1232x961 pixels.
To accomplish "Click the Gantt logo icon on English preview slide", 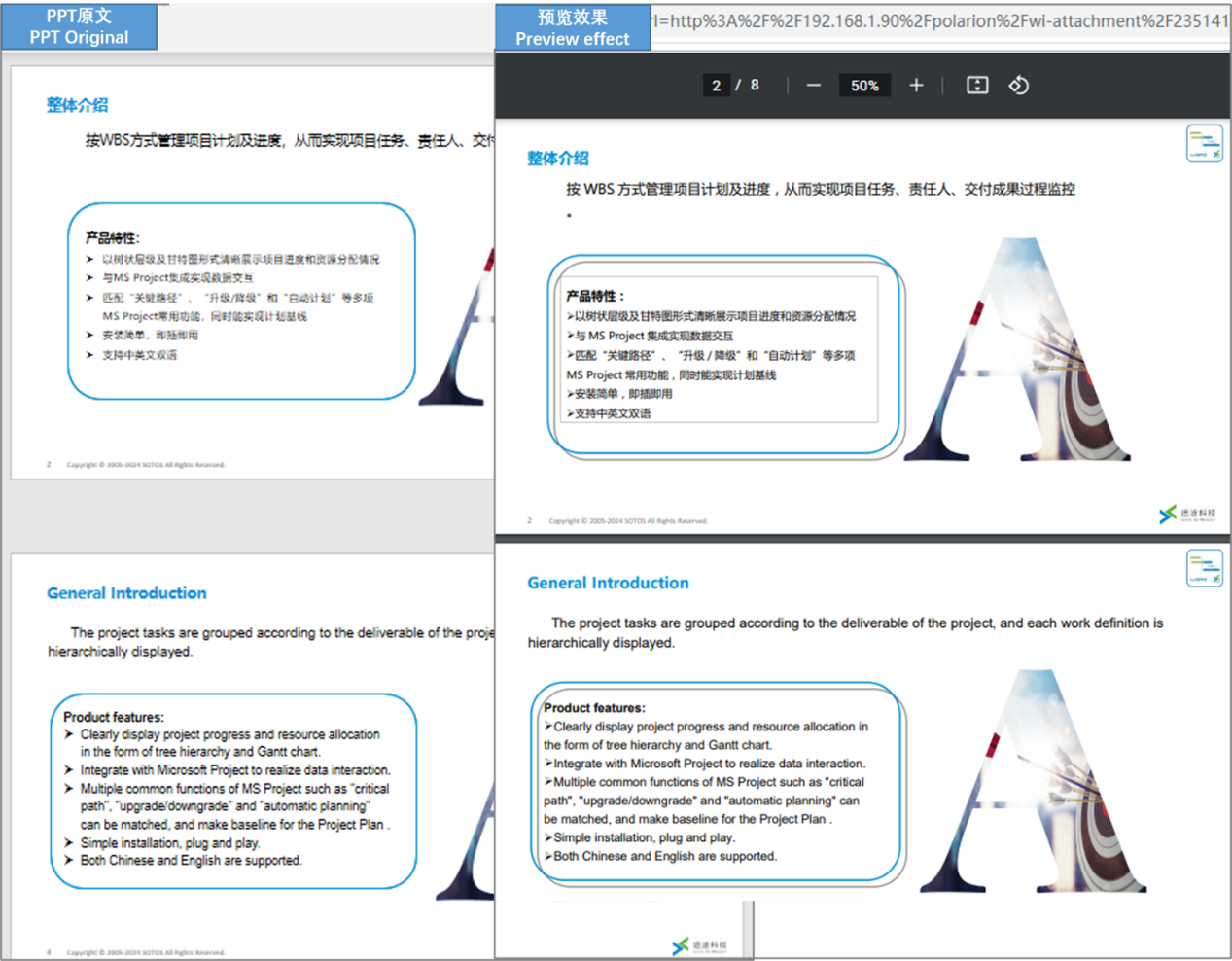I will pos(1204,568).
